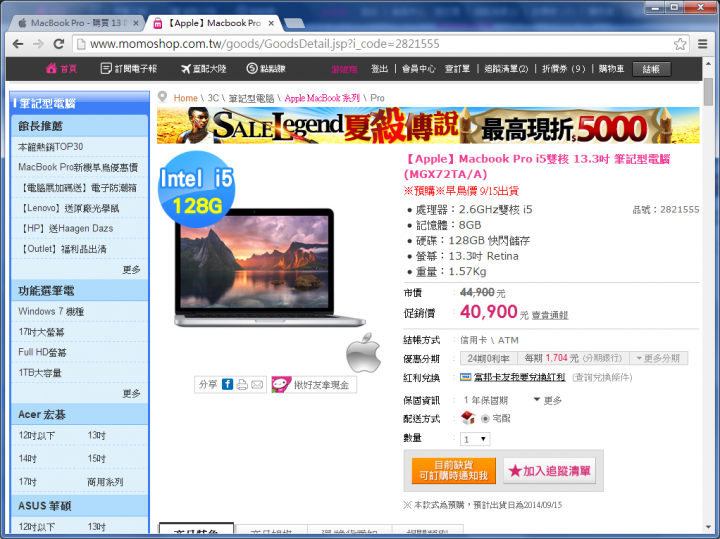This screenshot has width=720, height=539.
Task: Click the SALE Legend 夏殺傳說 banner
Action: [x=428, y=125]
